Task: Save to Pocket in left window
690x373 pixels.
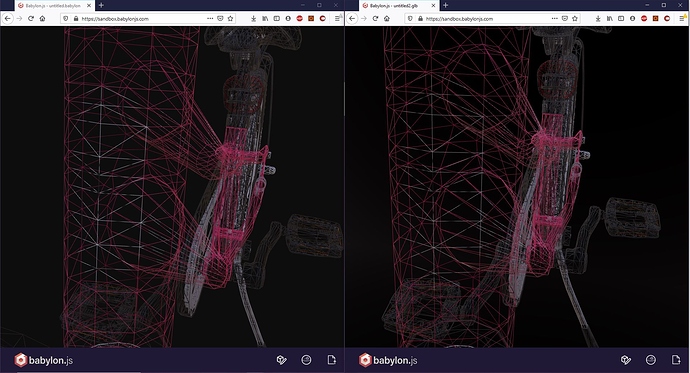Action: pos(220,18)
